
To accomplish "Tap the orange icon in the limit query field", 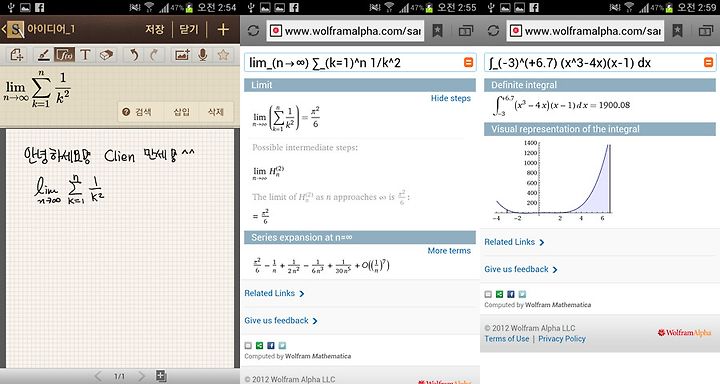I will [x=468, y=62].
